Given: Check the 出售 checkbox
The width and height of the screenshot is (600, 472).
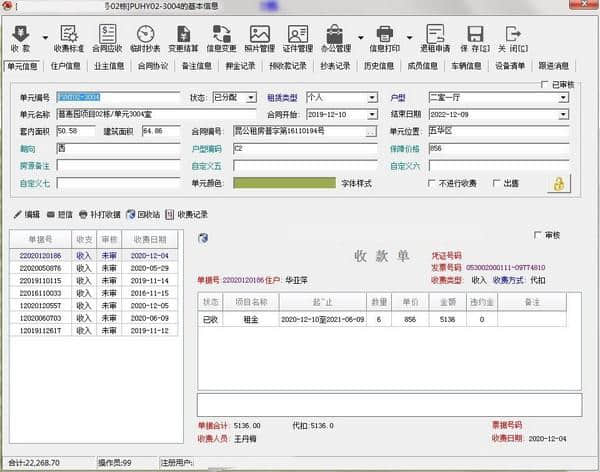Looking at the screenshot, I should 496,183.
